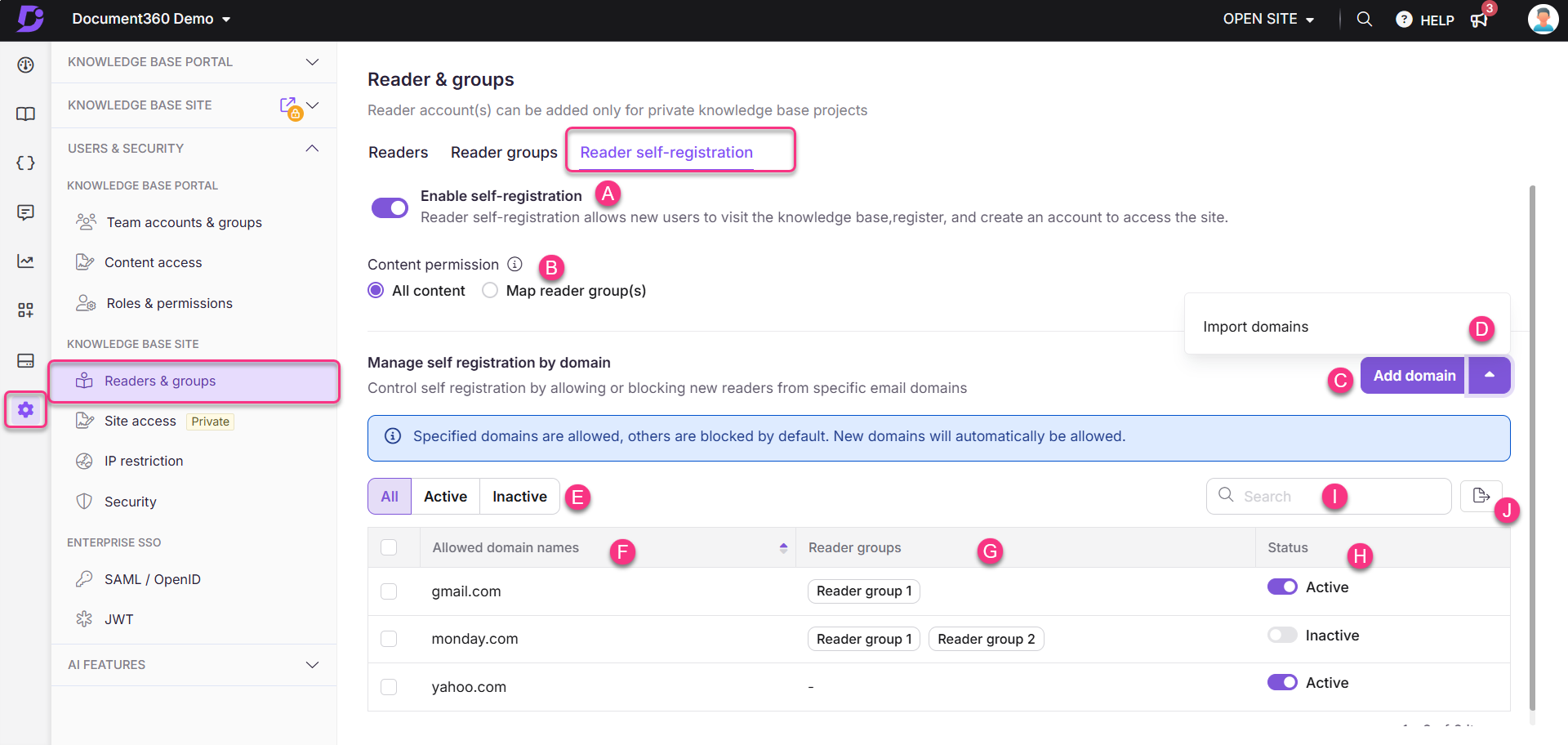Switch to the Readers tab

coord(399,152)
